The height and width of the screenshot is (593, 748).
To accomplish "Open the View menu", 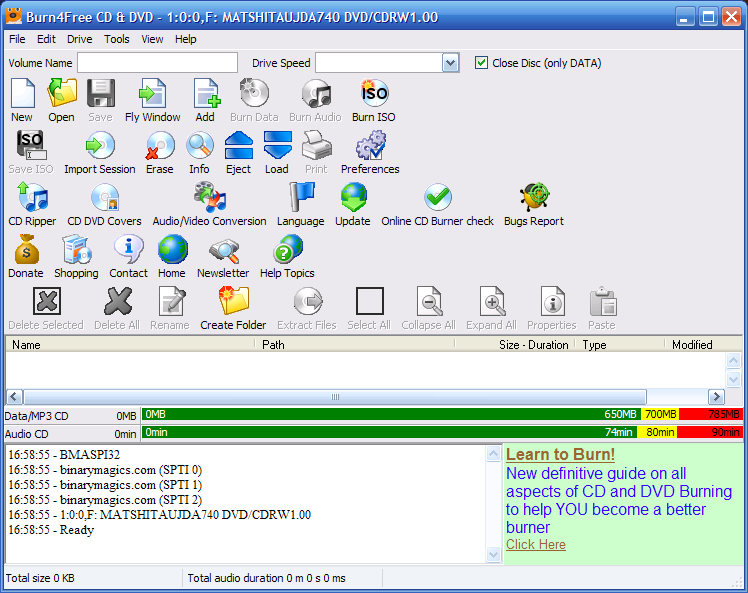I will (152, 39).
